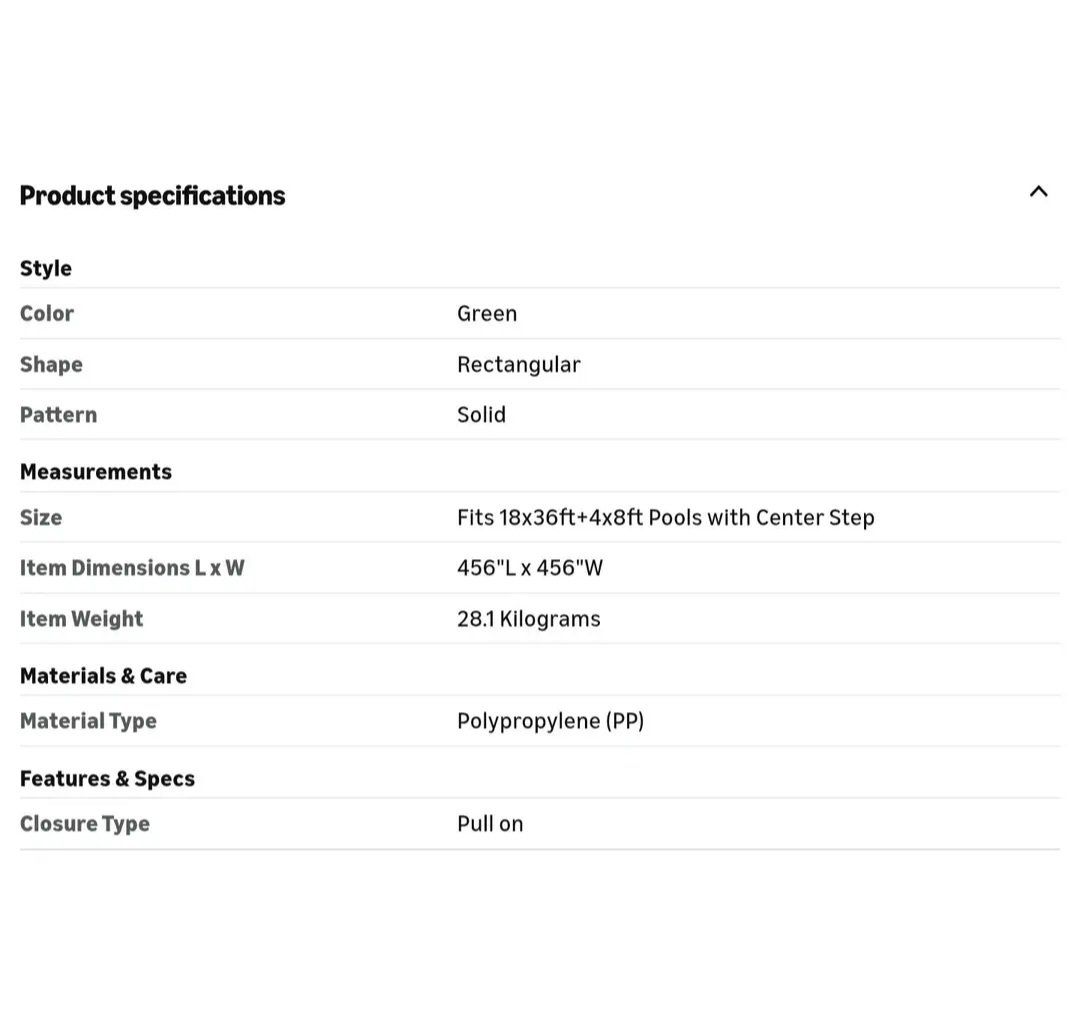Select the Pull on closure value
This screenshot has width=1080, height=1022.
[490, 823]
